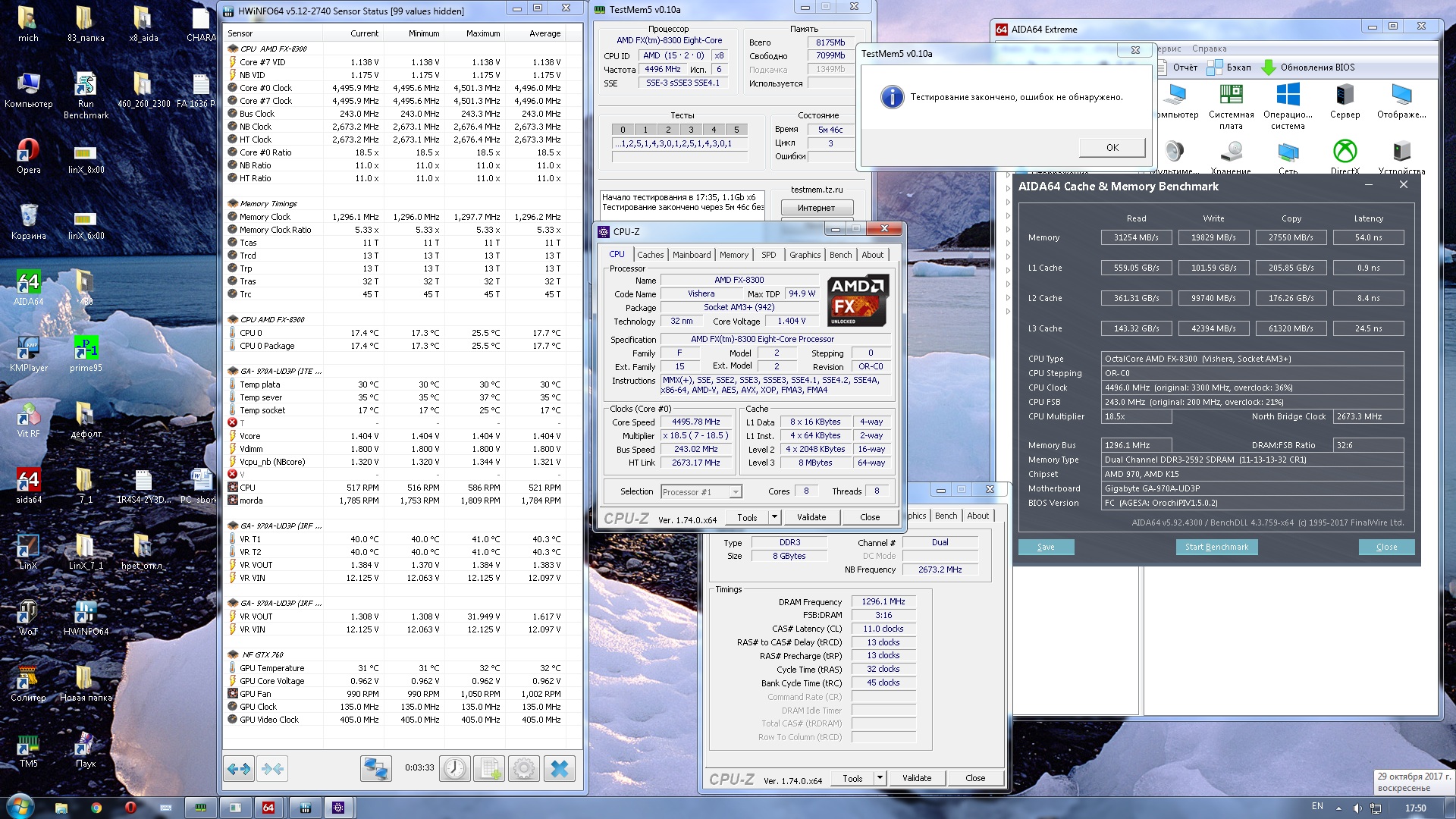Open the AIDA64 motherboard category icon
Image resolution: width=1456 pixels, height=819 pixels.
1231,95
